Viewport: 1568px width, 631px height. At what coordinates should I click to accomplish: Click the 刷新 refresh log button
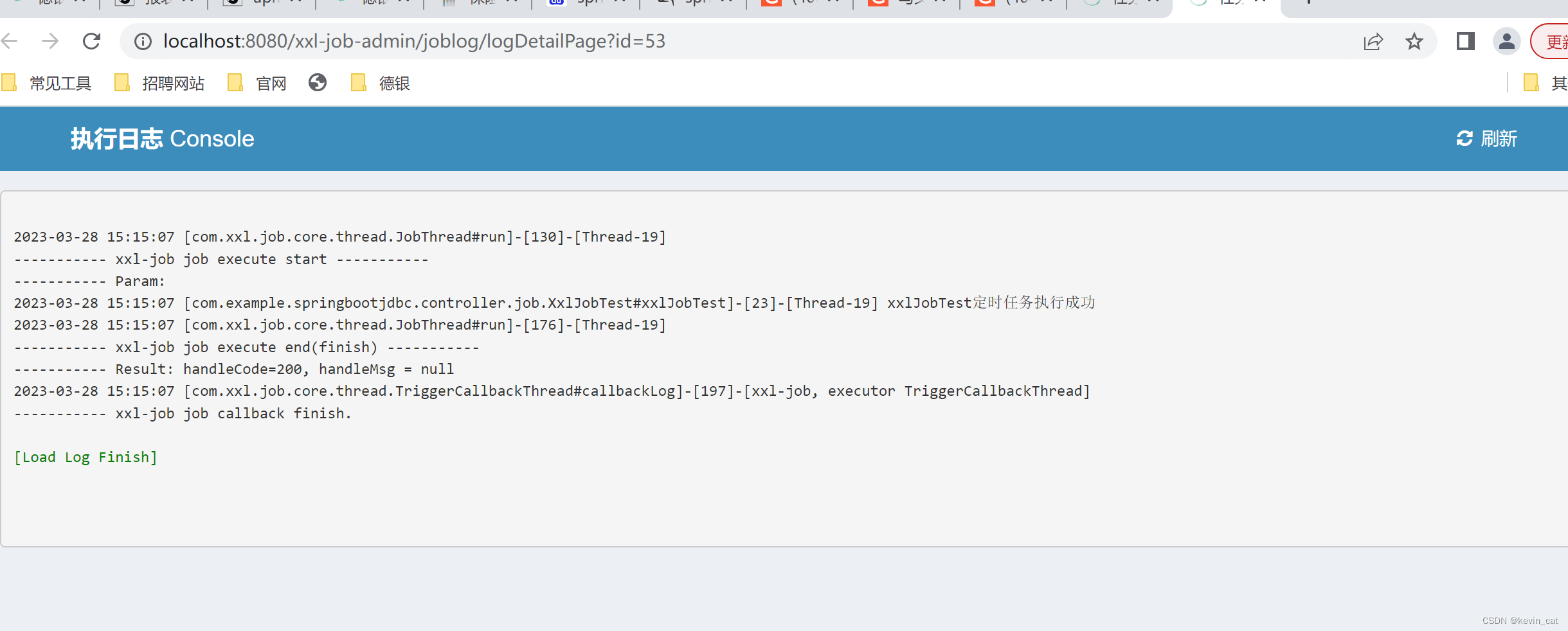click(1486, 139)
